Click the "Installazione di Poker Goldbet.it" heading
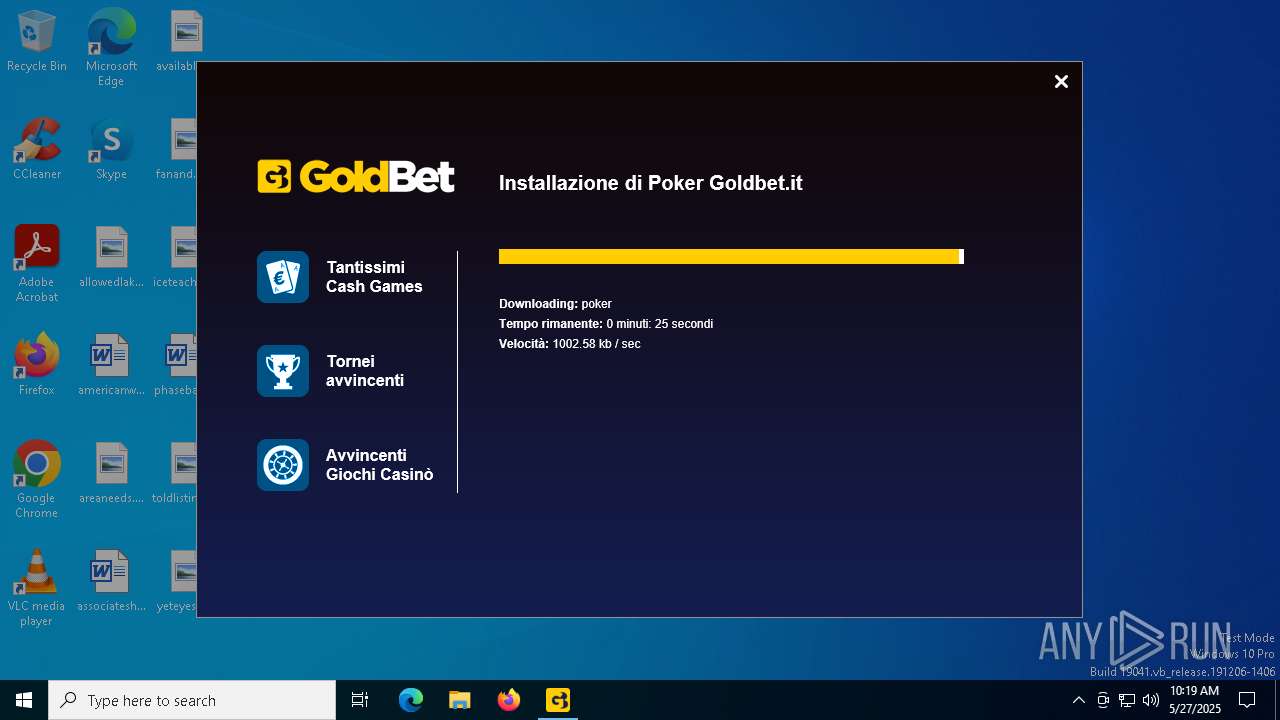Screen dimensions: 1280x720 651,183
